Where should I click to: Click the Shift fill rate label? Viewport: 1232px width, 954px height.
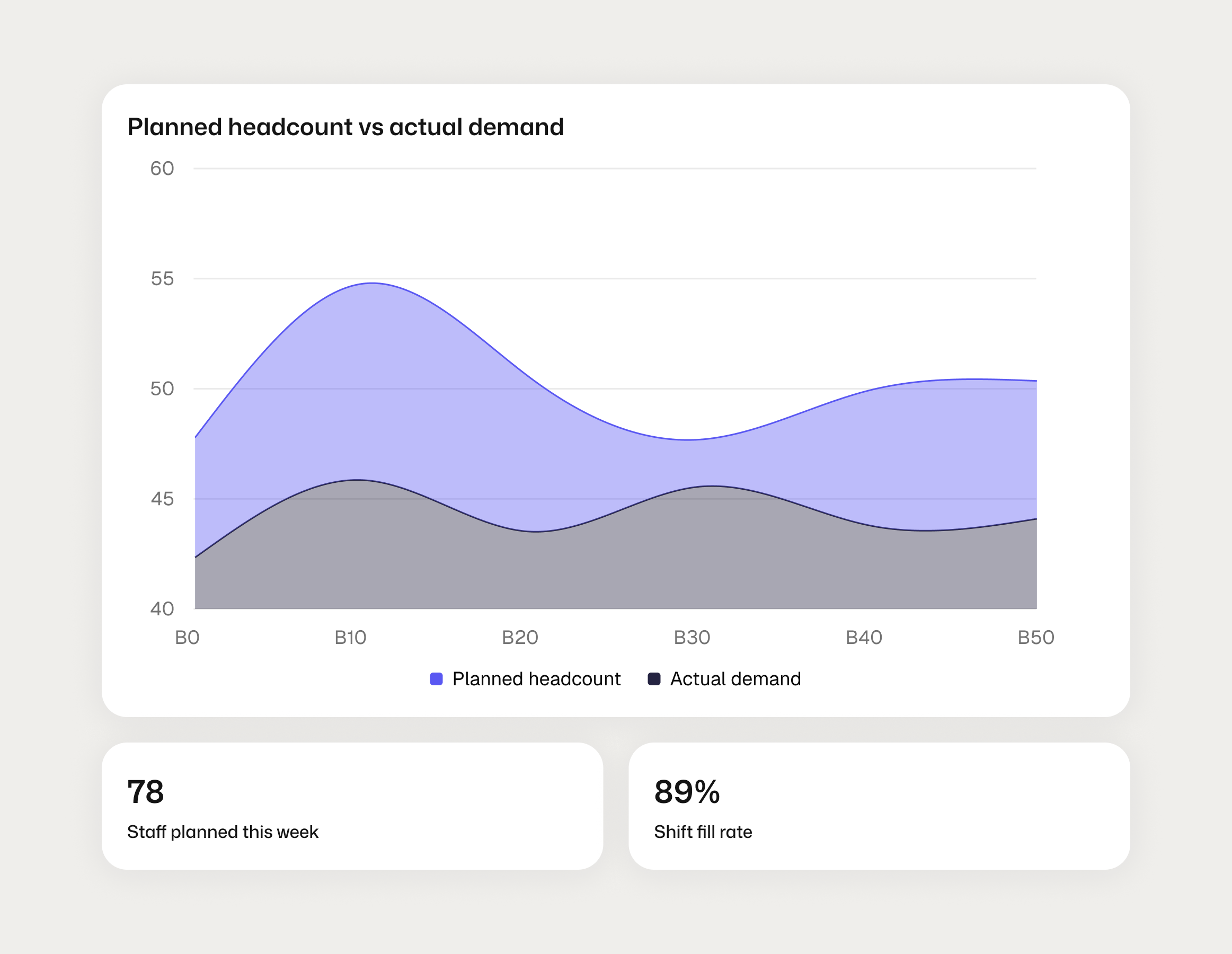pos(703,832)
